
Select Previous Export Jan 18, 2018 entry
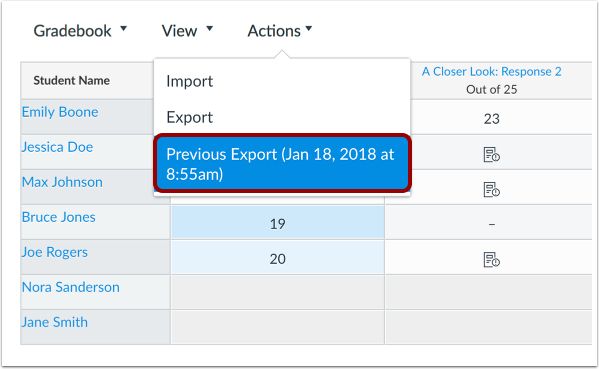[x=283, y=163]
